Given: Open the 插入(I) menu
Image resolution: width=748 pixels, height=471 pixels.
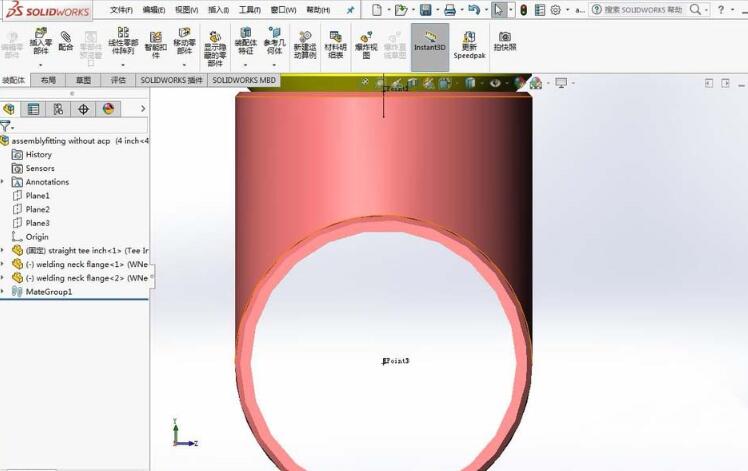Looking at the screenshot, I should click(x=218, y=10).
